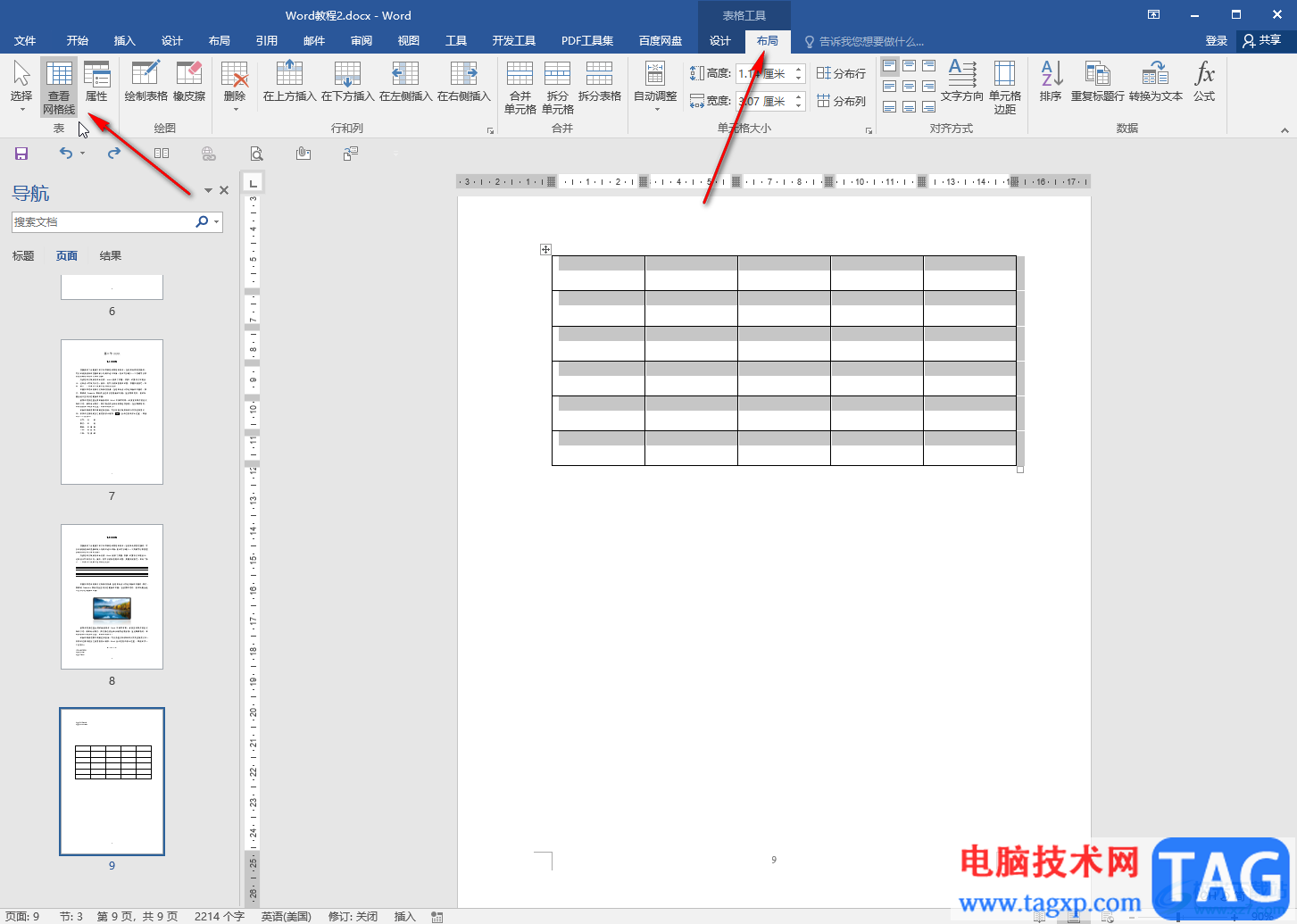Click in the row height (高度) input field
The width and height of the screenshot is (1297, 924).
point(765,73)
